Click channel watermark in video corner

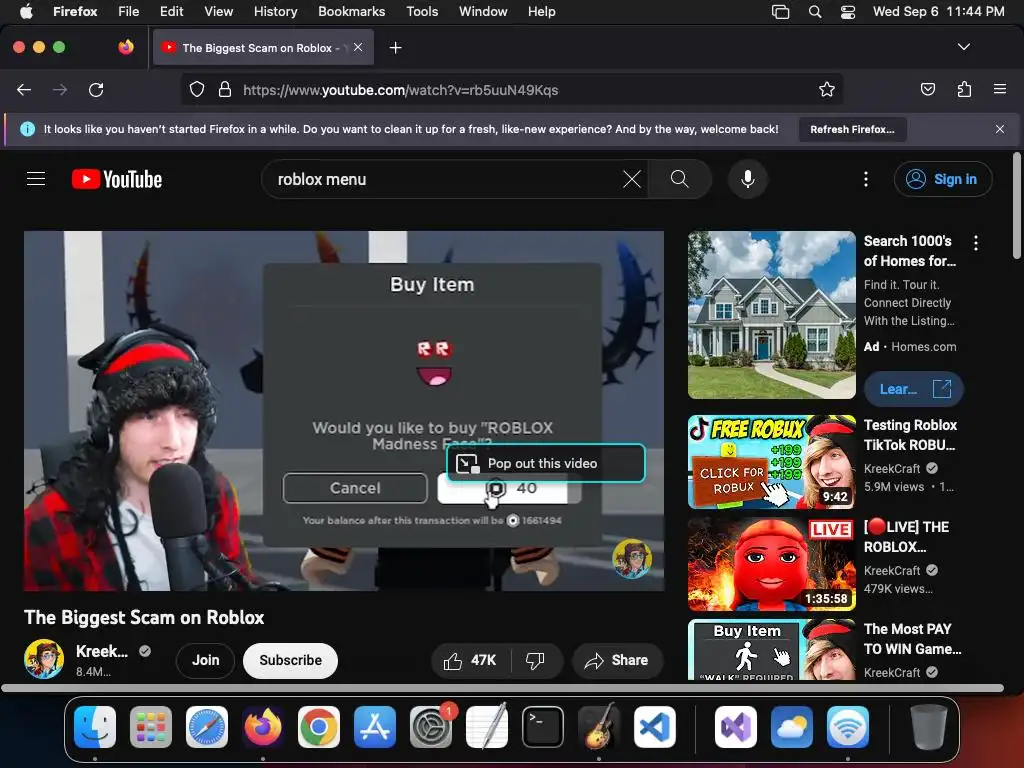pyautogui.click(x=632, y=558)
